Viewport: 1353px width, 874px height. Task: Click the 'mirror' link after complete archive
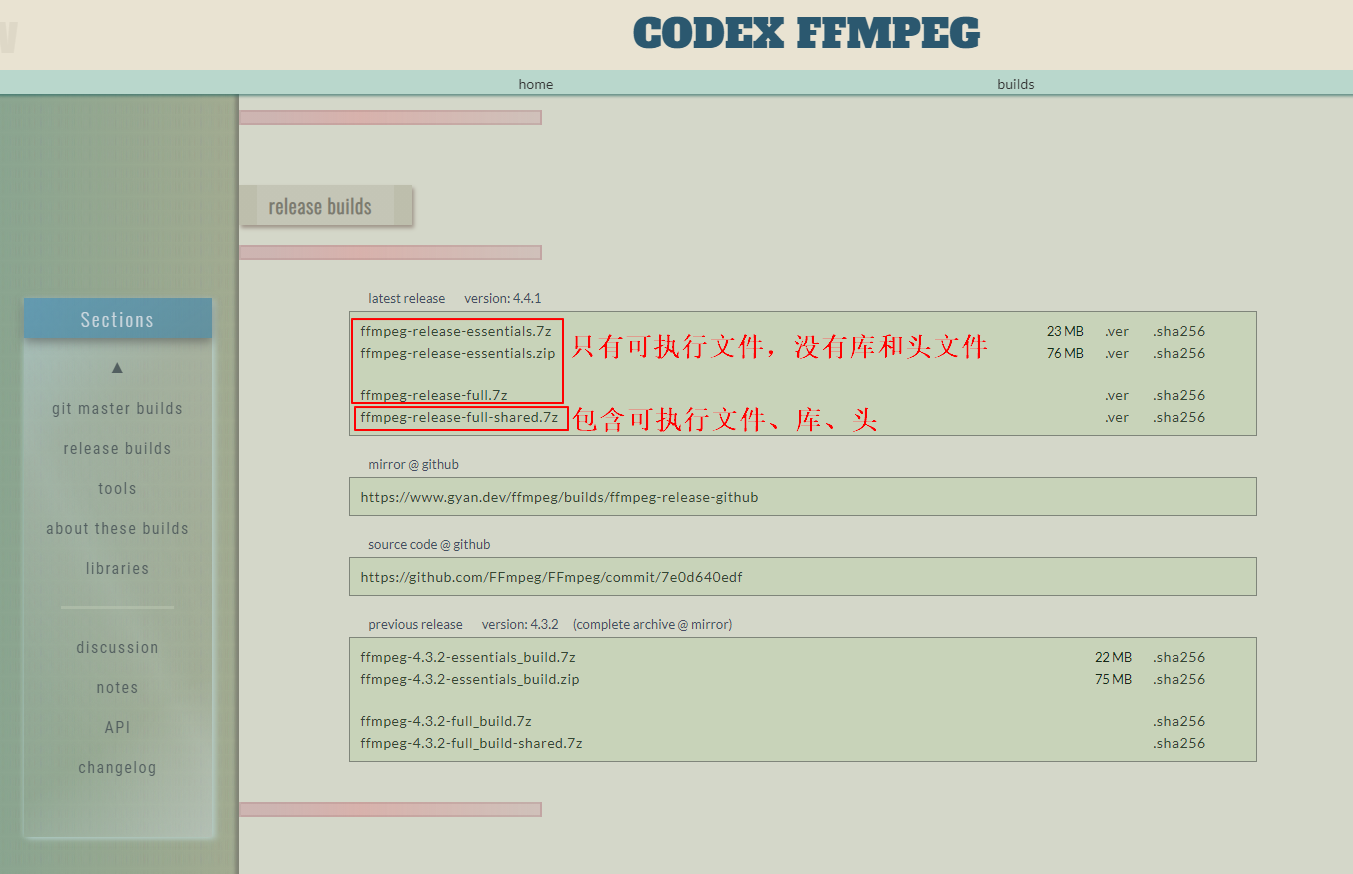click(710, 624)
